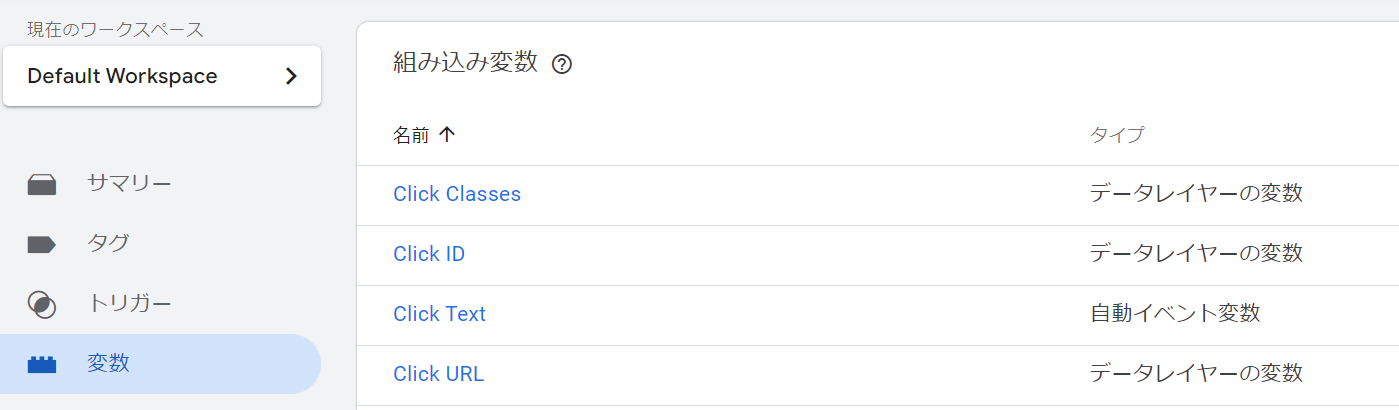Click the Triggers (トリガー) circle icon
The height and width of the screenshot is (410, 1399).
click(x=42, y=305)
